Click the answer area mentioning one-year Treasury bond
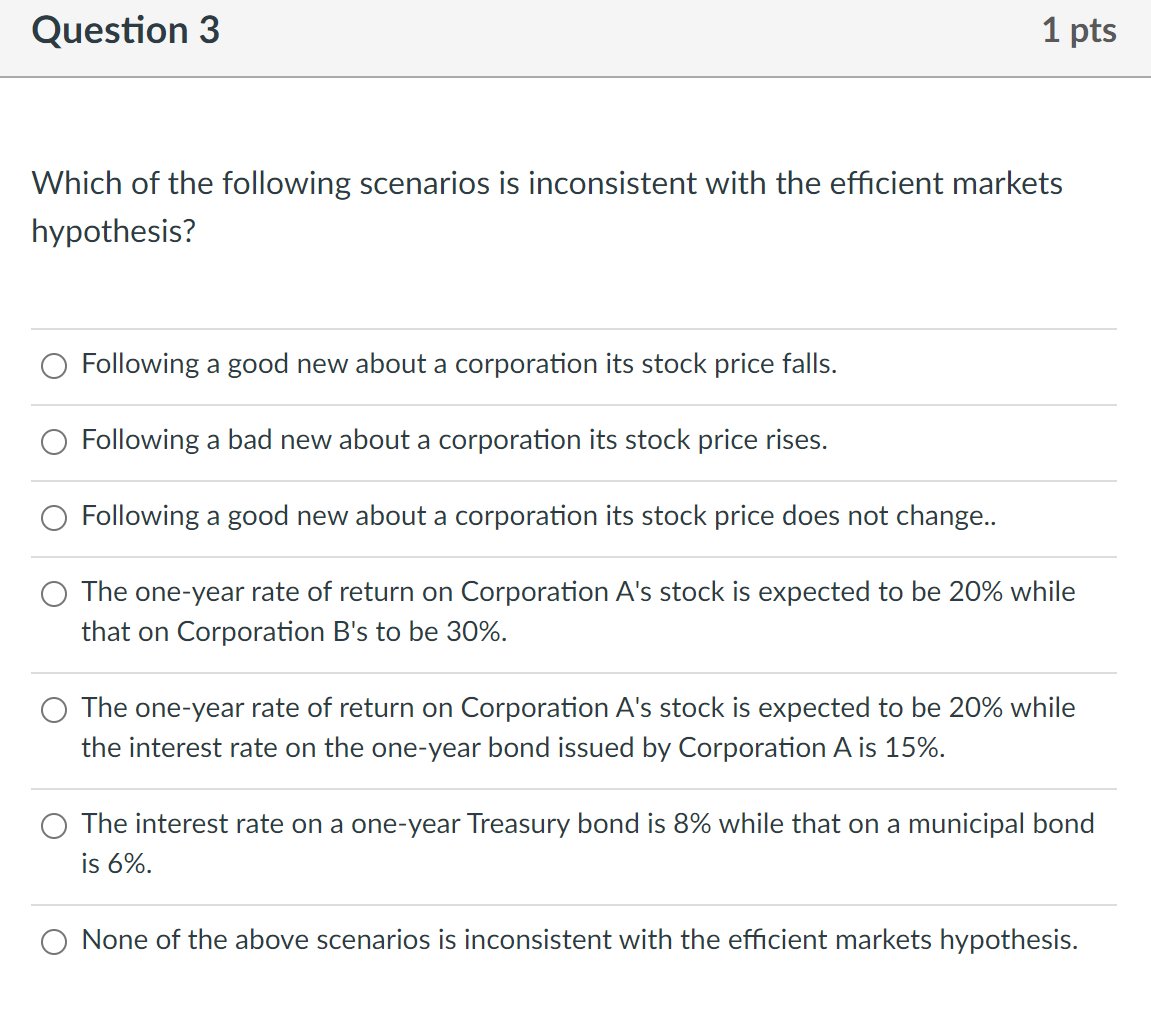Viewport: 1151px width, 1016px height. click(587, 824)
